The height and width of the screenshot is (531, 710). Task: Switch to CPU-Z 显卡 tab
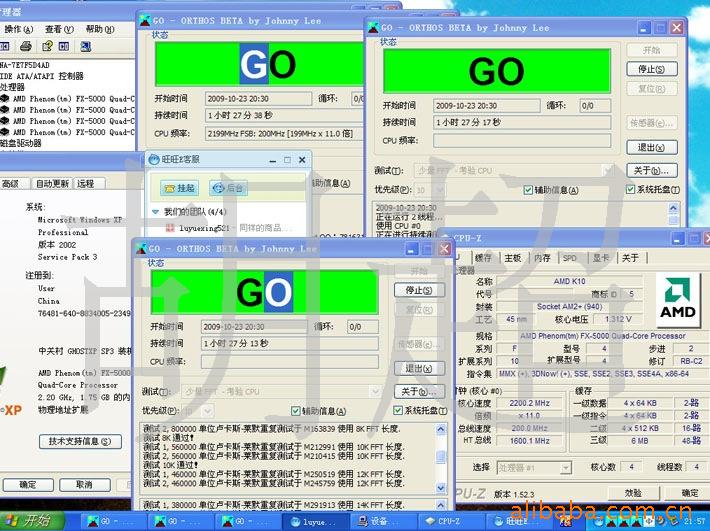tap(601, 258)
